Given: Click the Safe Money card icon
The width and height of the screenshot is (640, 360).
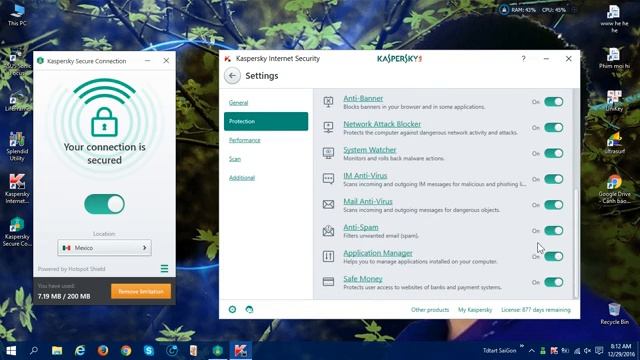Looking at the screenshot, I should pyautogui.click(x=329, y=282).
